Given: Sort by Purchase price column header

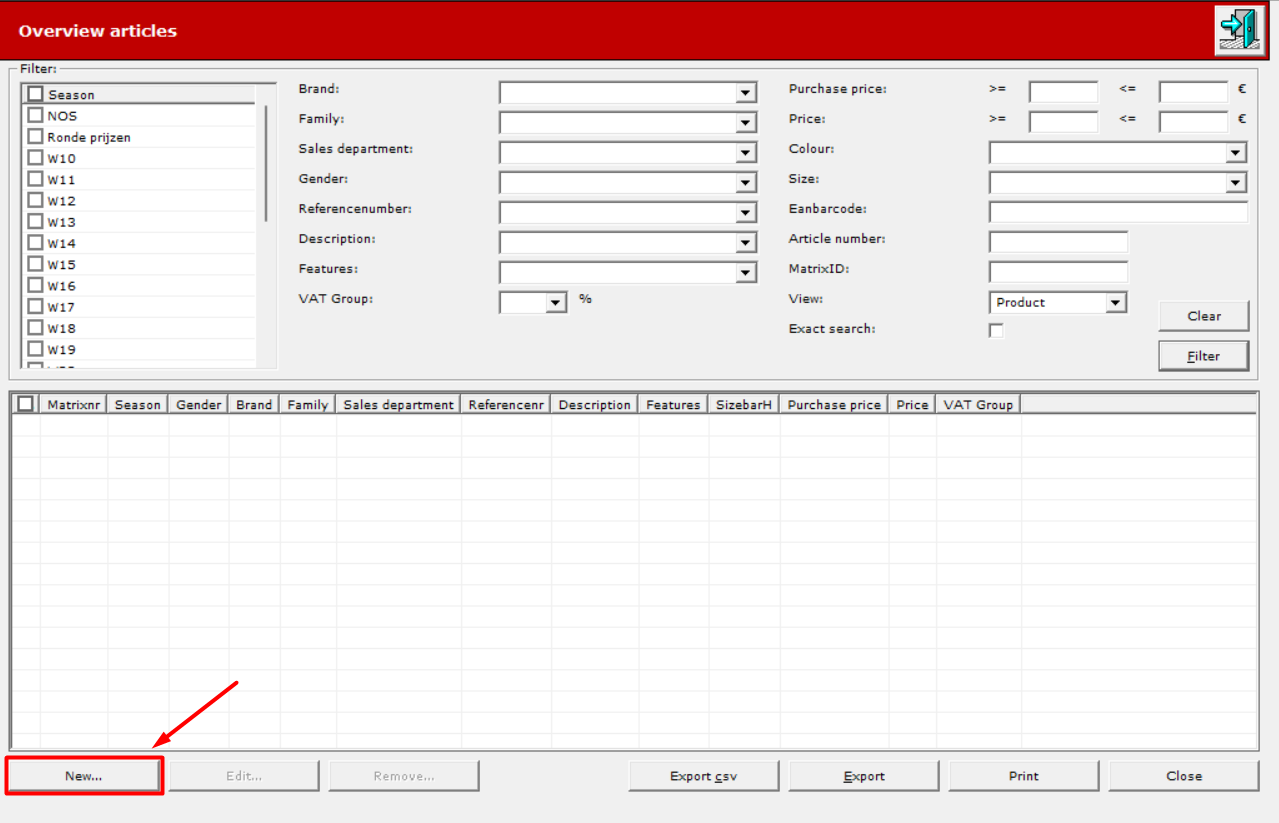Looking at the screenshot, I should [834, 404].
